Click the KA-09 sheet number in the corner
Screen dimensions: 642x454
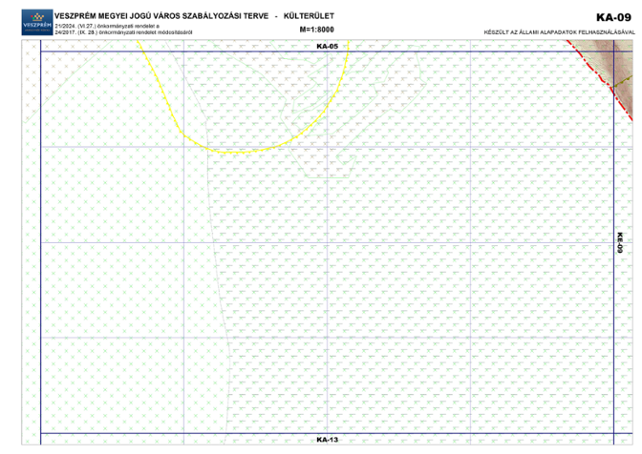coord(613,17)
